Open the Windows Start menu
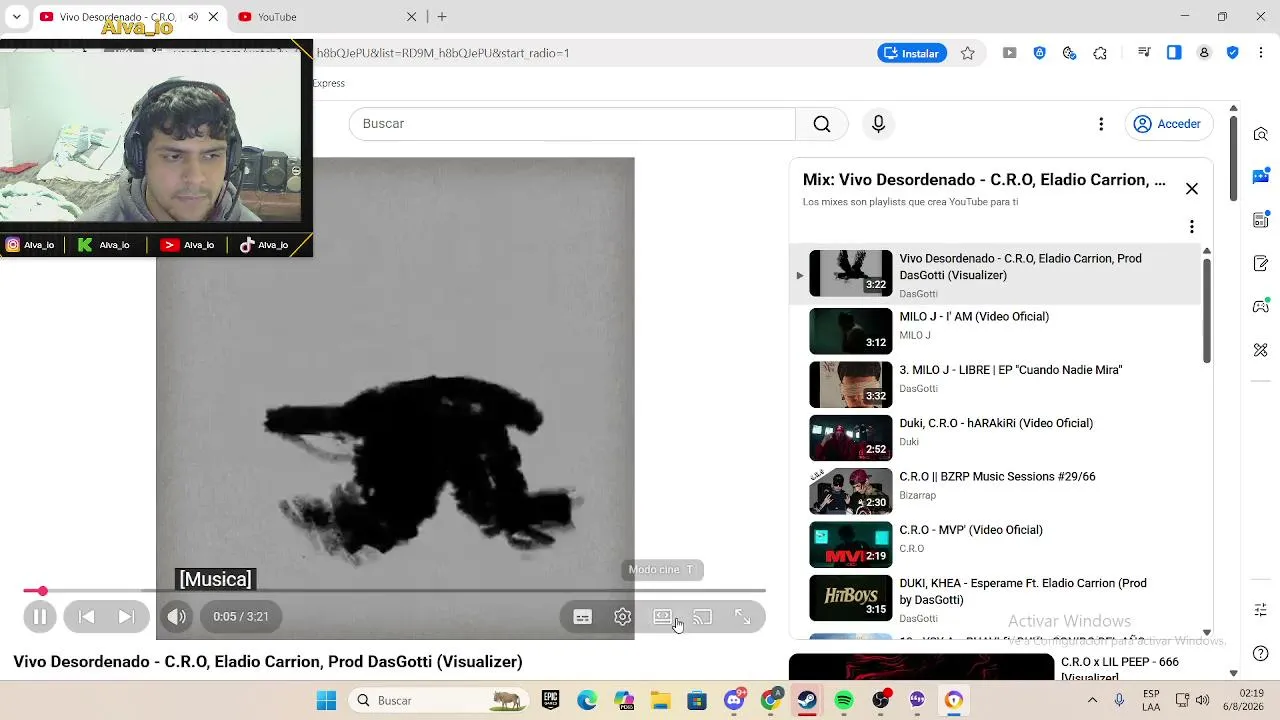The width and height of the screenshot is (1280, 720). [x=327, y=701]
